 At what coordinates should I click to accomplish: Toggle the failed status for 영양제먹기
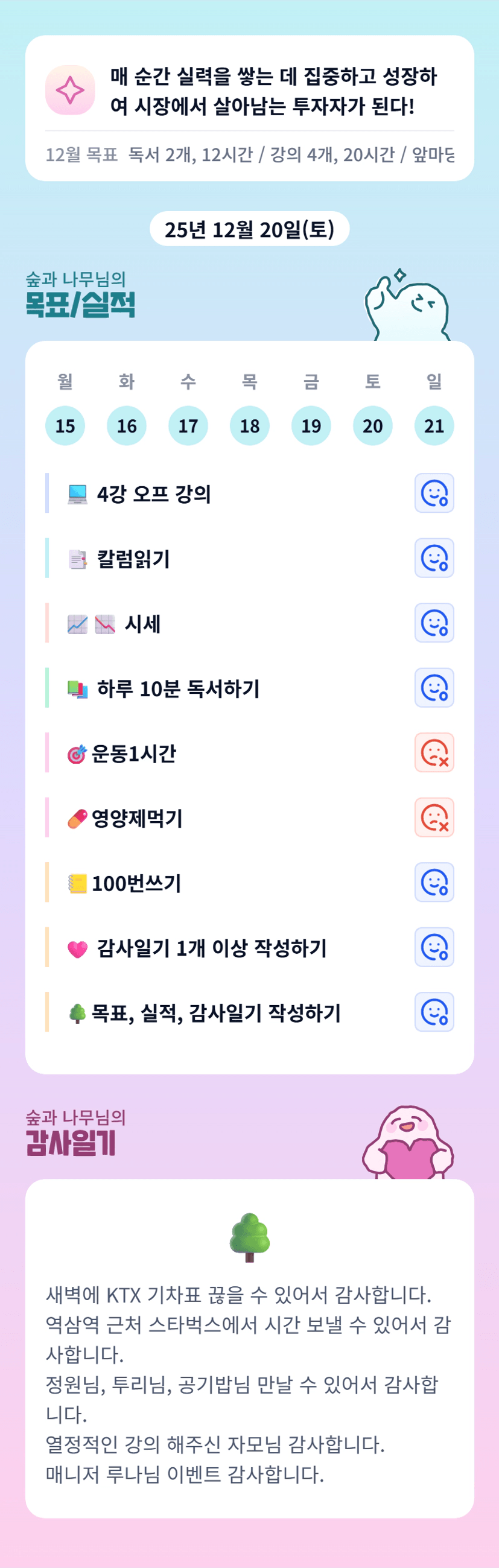pos(434,817)
